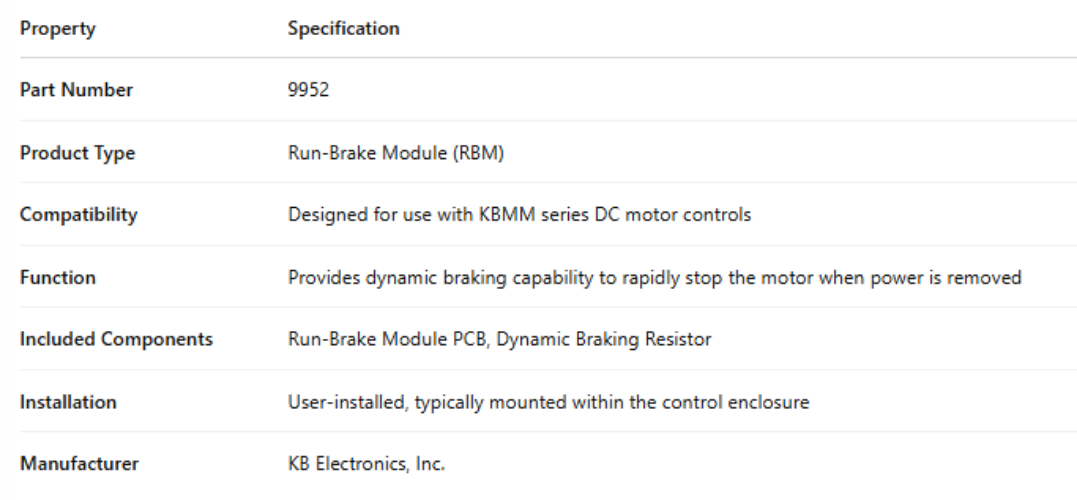Click the part number value 9952

tap(308, 90)
